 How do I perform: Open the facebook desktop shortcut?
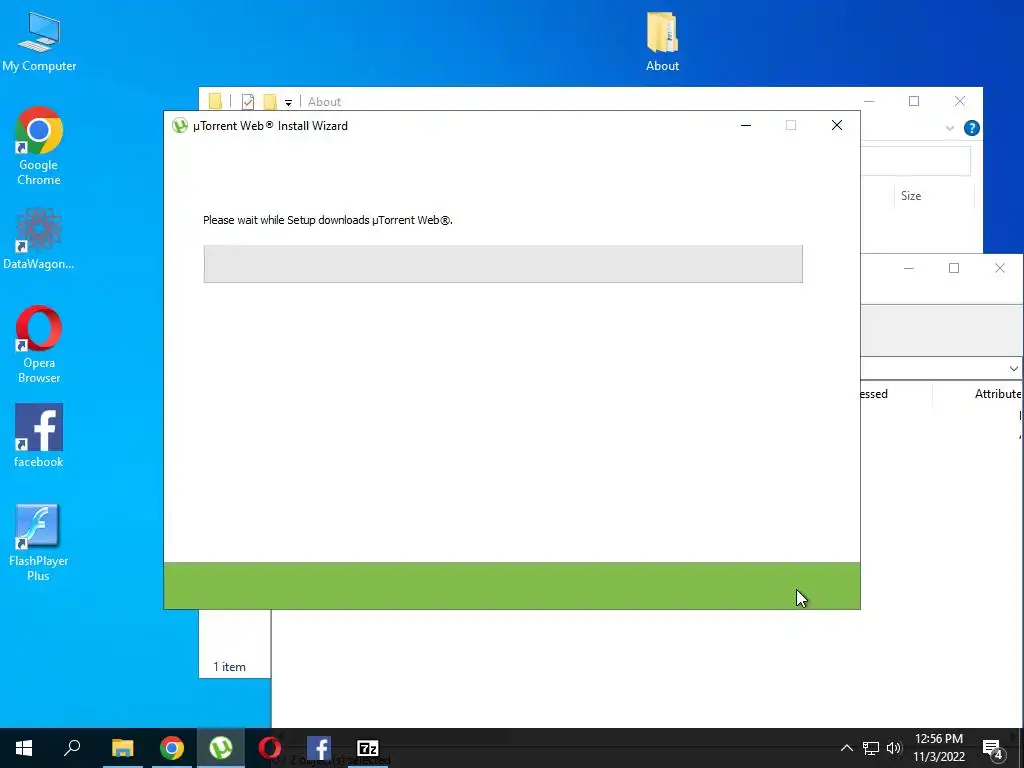point(39,436)
